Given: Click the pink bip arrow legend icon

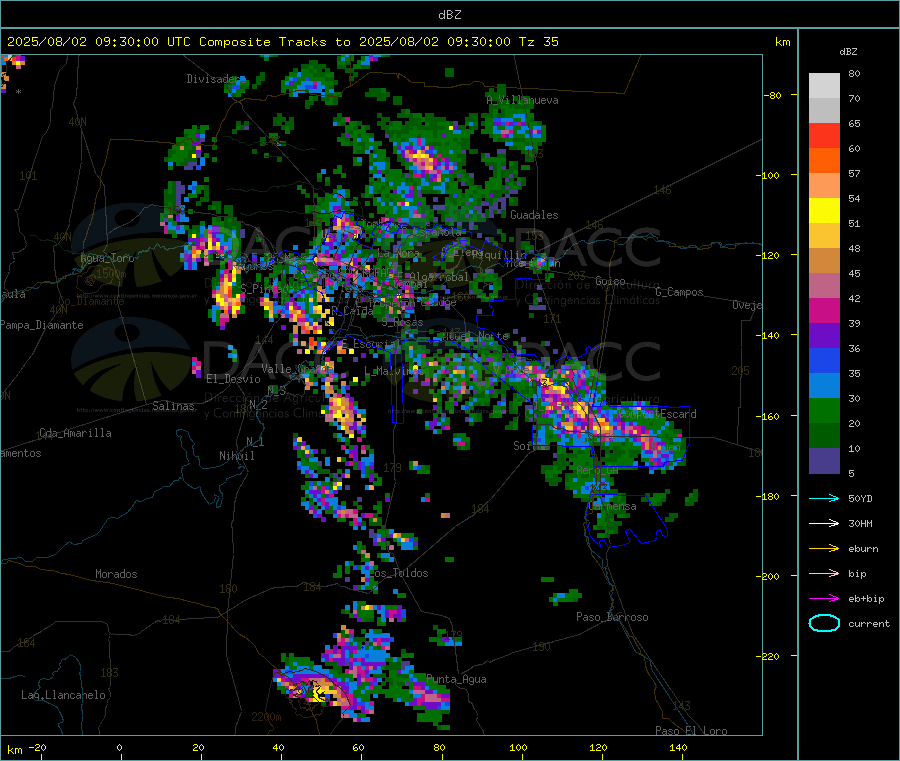Looking at the screenshot, I should [824, 573].
